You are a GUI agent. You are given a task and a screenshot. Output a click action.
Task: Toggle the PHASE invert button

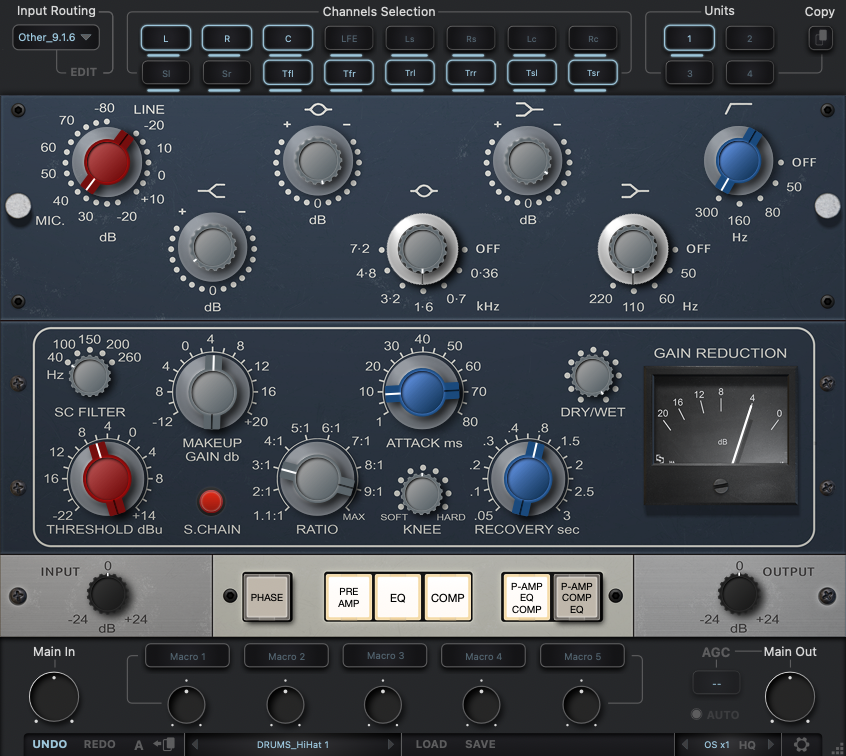[x=267, y=597]
